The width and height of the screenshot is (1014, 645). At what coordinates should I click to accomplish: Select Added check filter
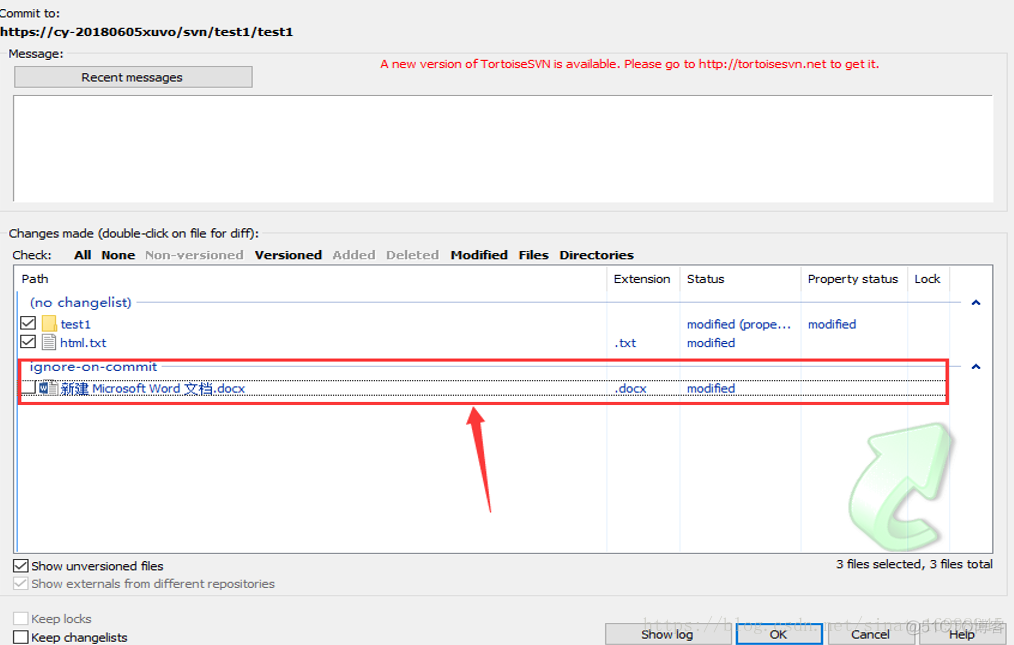[x=354, y=255]
